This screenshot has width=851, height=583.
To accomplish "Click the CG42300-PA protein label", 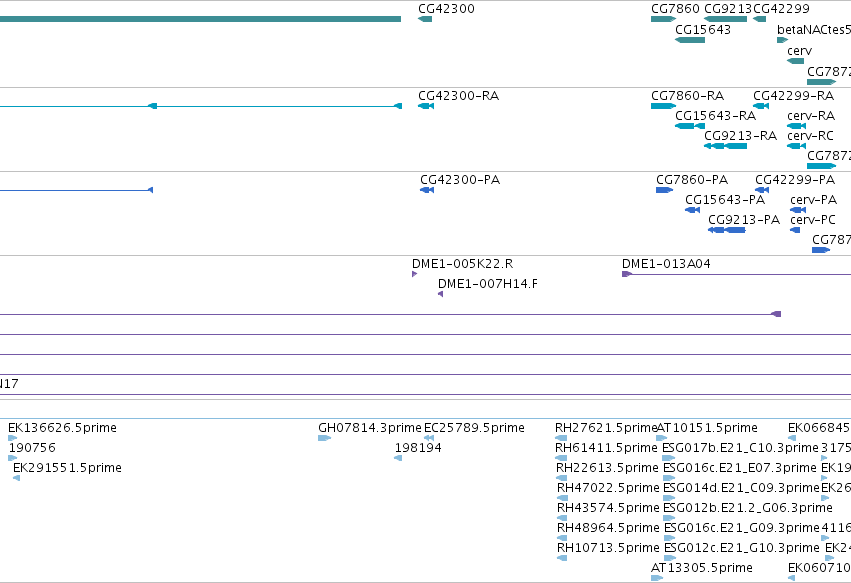I will point(460,180).
